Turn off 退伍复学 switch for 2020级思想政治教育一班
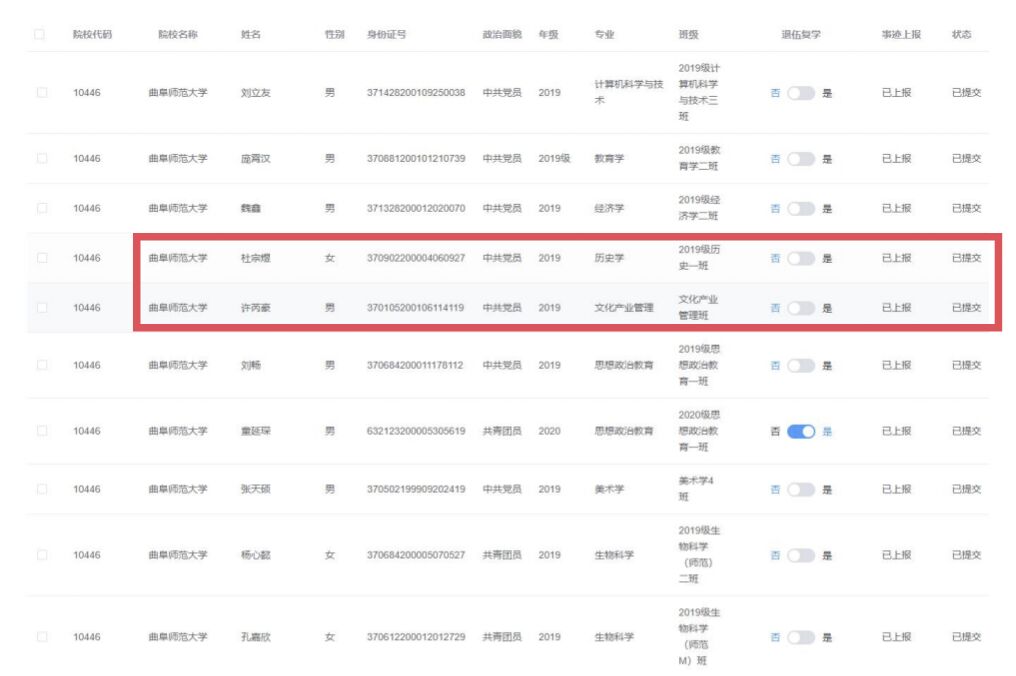The height and width of the screenshot is (676, 1016). point(801,431)
